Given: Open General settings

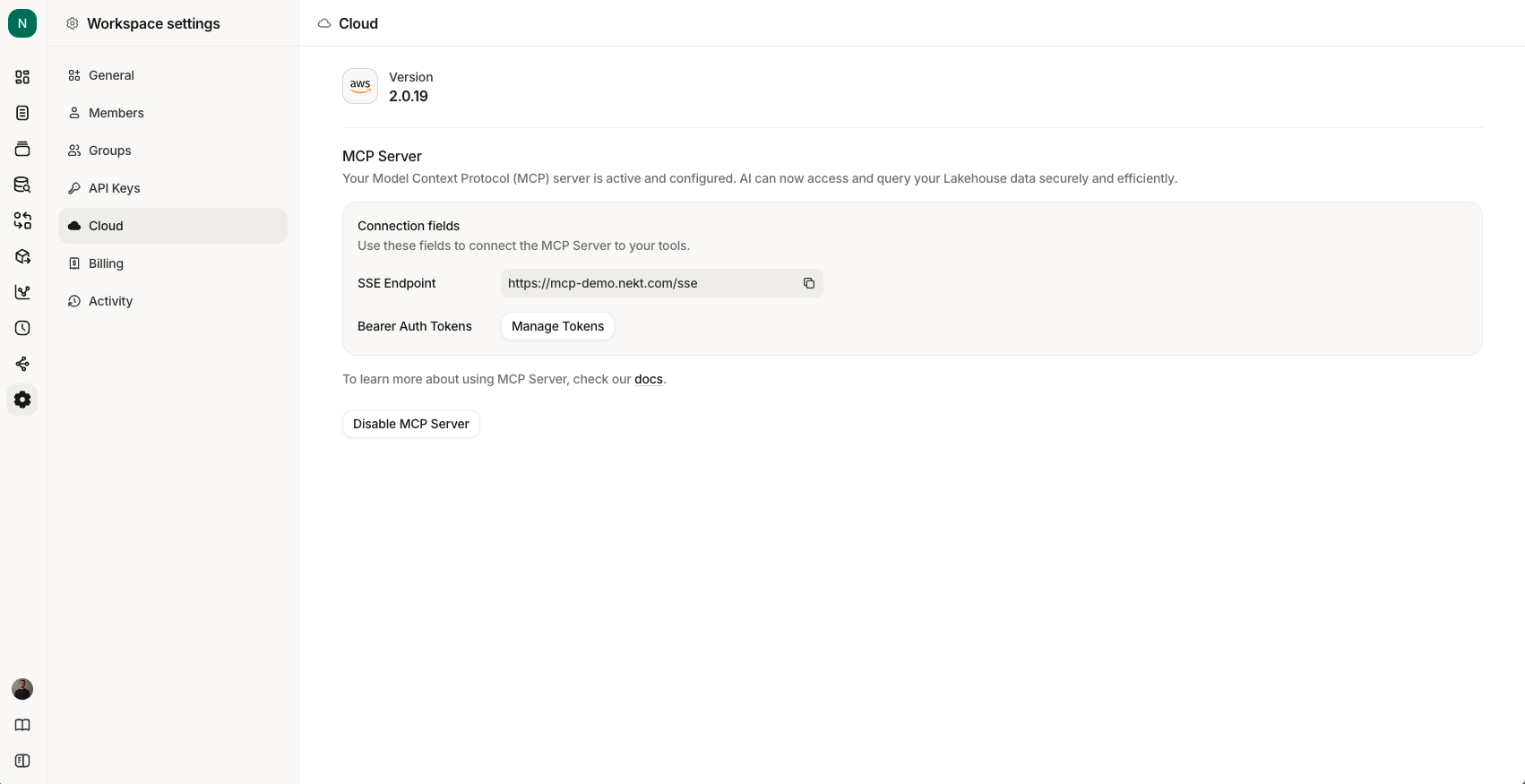Looking at the screenshot, I should 173,75.
